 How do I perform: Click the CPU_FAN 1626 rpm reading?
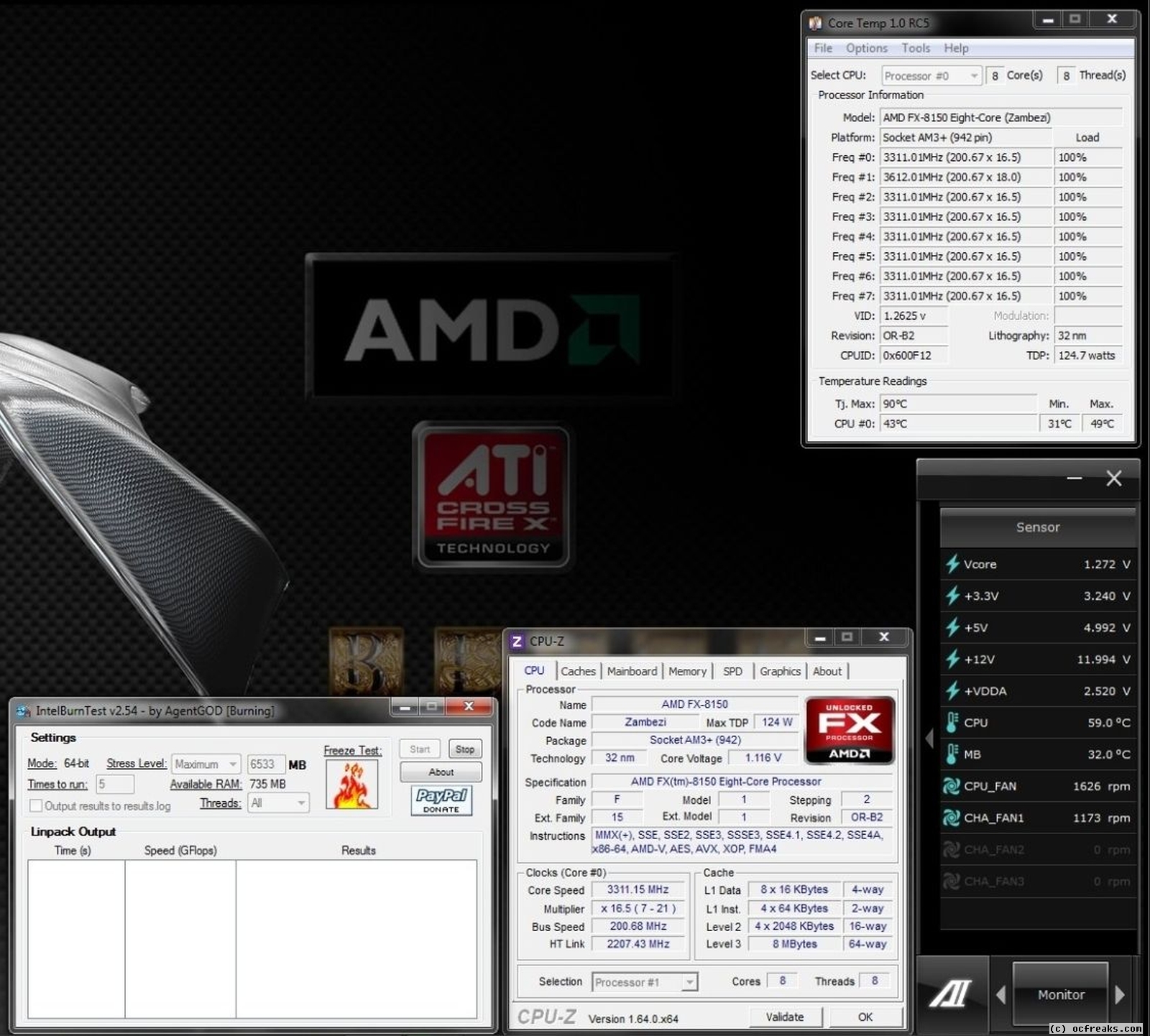[1101, 786]
